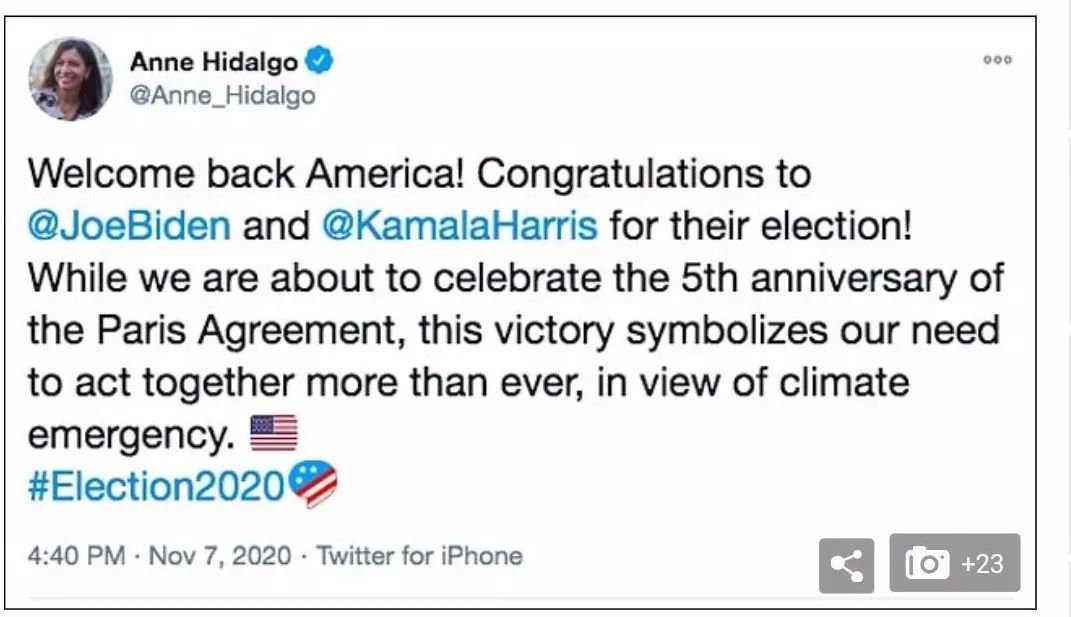Screen dimensions: 1071x617
Task: Click the @Anne_Hidalgo handle
Action: 222,95
